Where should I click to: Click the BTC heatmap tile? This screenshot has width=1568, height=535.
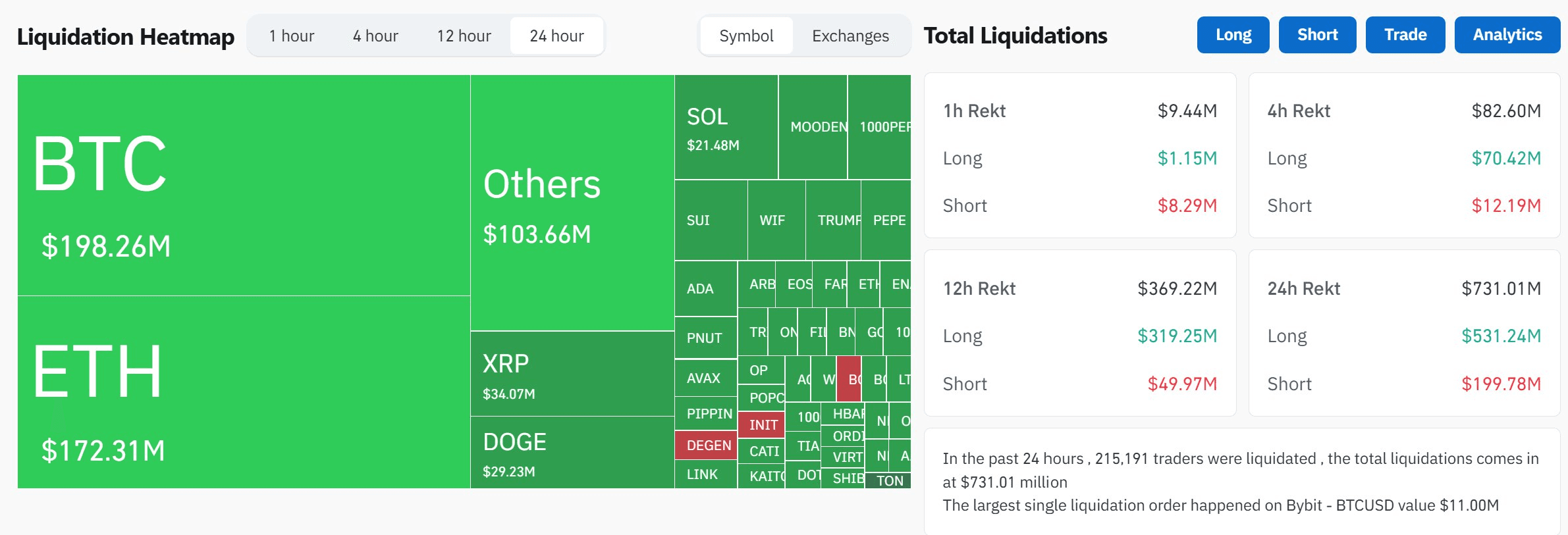point(244,186)
